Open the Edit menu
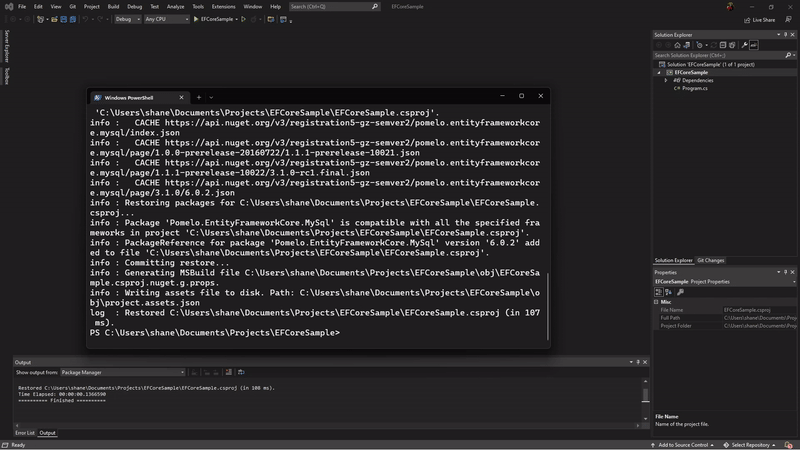The image size is (800, 450). pos(38,7)
